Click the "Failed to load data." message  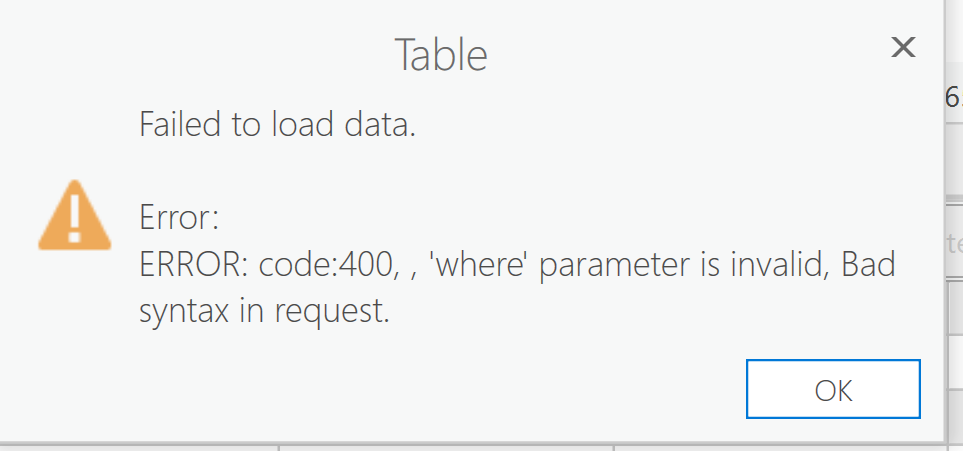click(x=277, y=126)
